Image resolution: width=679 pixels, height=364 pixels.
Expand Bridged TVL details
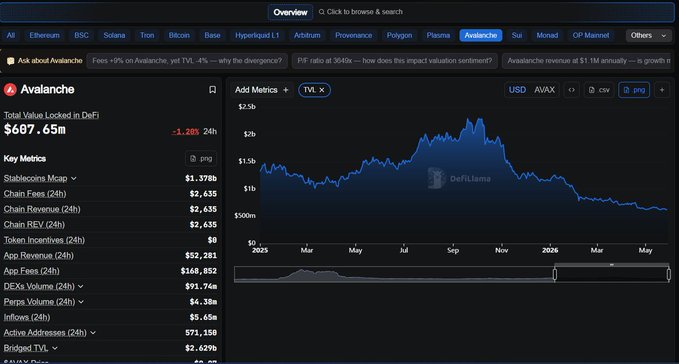click(55, 348)
